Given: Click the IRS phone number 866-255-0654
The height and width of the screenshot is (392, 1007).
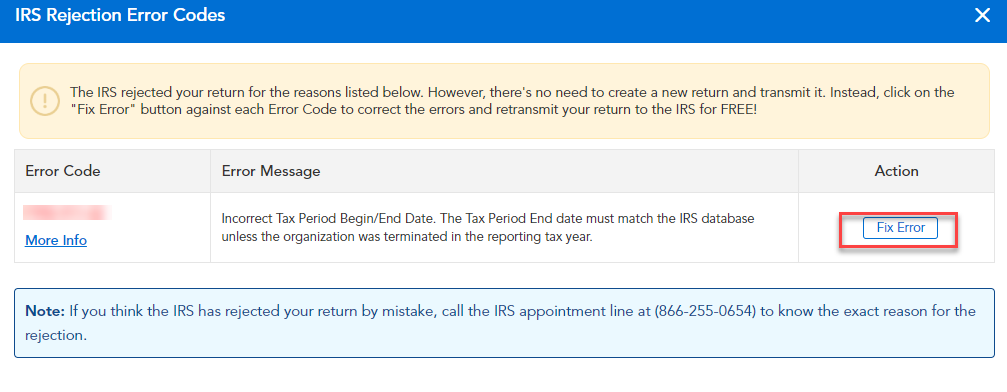Looking at the screenshot, I should [x=703, y=312].
